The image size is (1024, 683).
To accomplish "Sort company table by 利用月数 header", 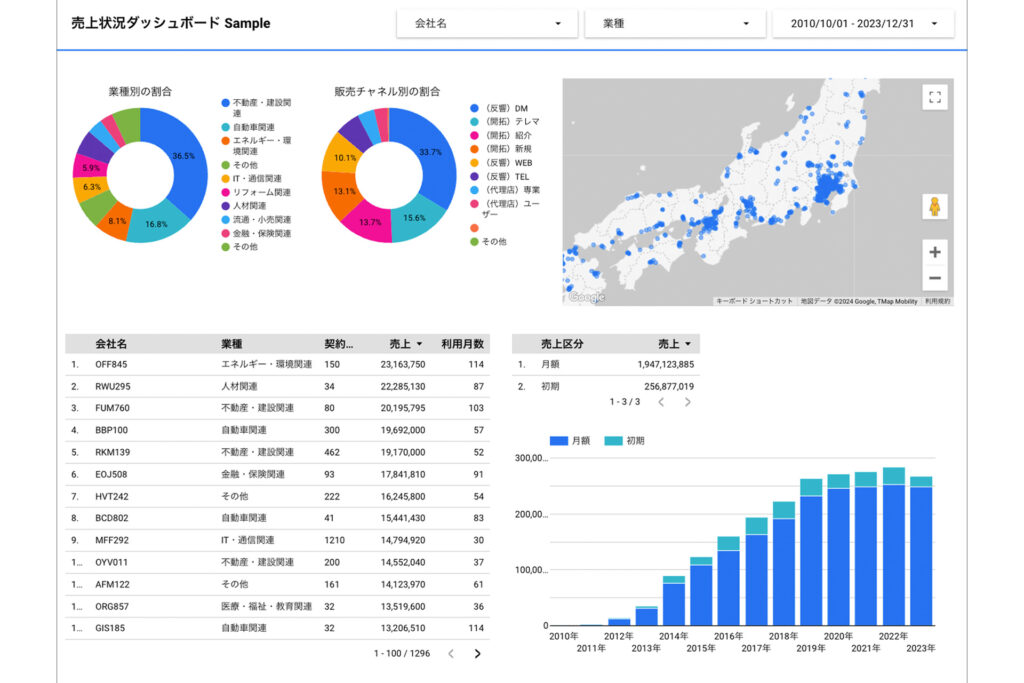I will [462, 344].
